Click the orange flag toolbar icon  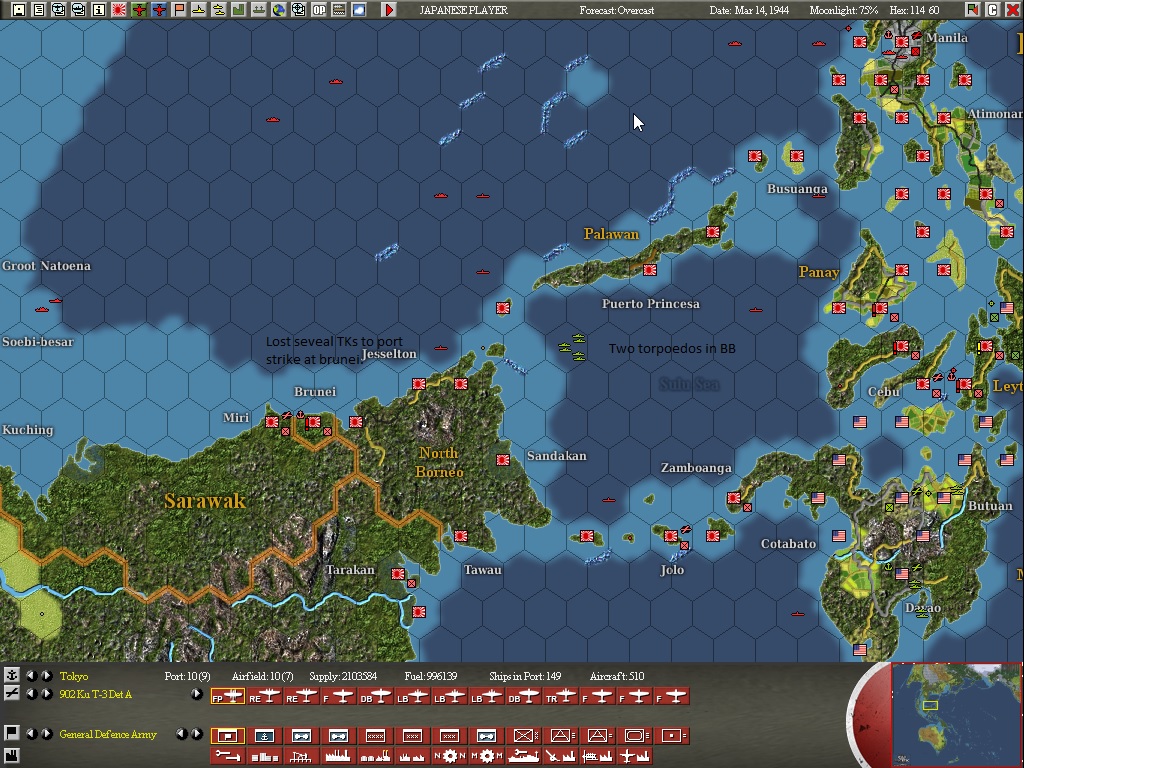[179, 10]
